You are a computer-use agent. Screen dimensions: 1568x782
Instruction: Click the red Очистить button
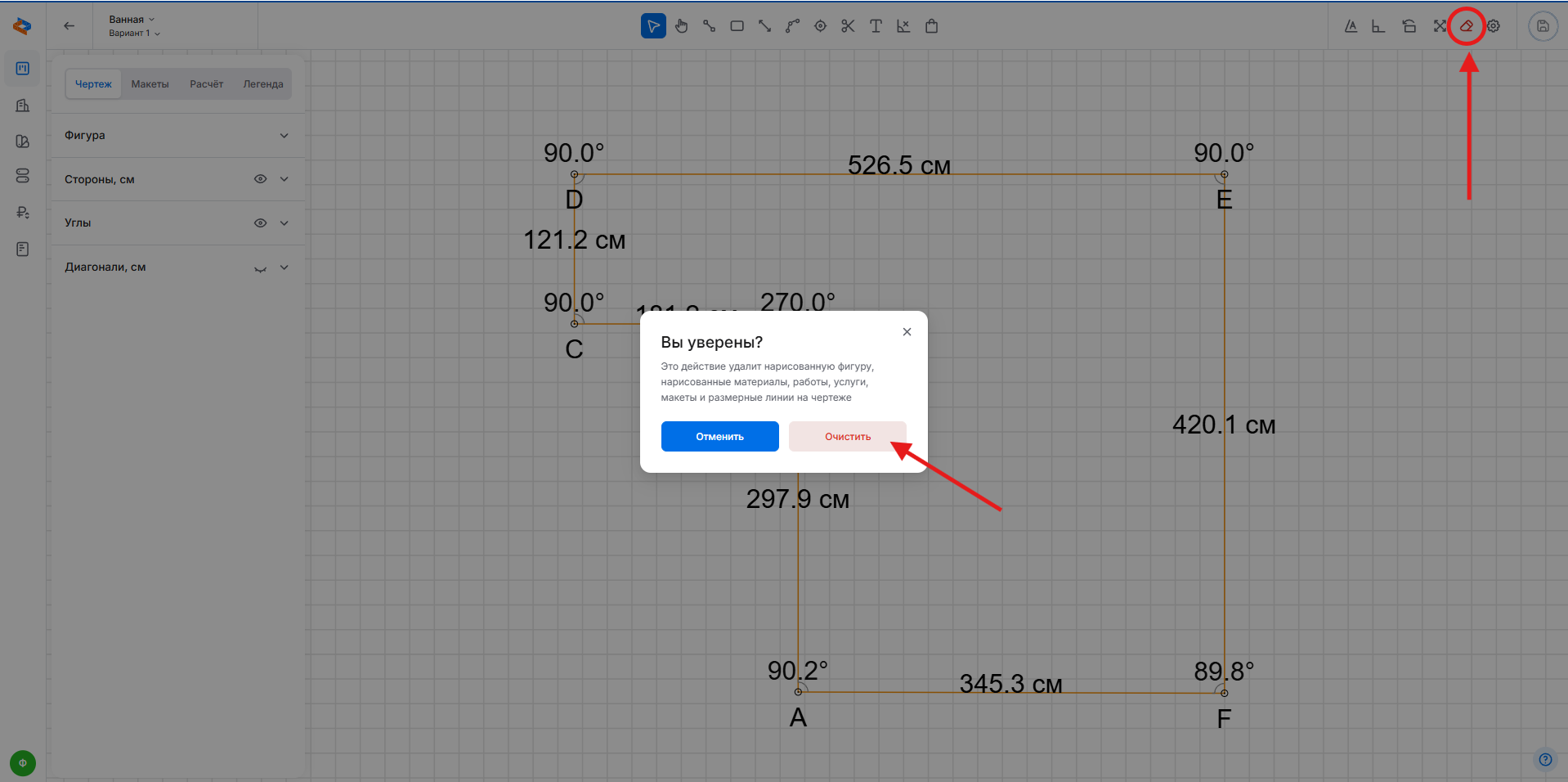pos(847,437)
